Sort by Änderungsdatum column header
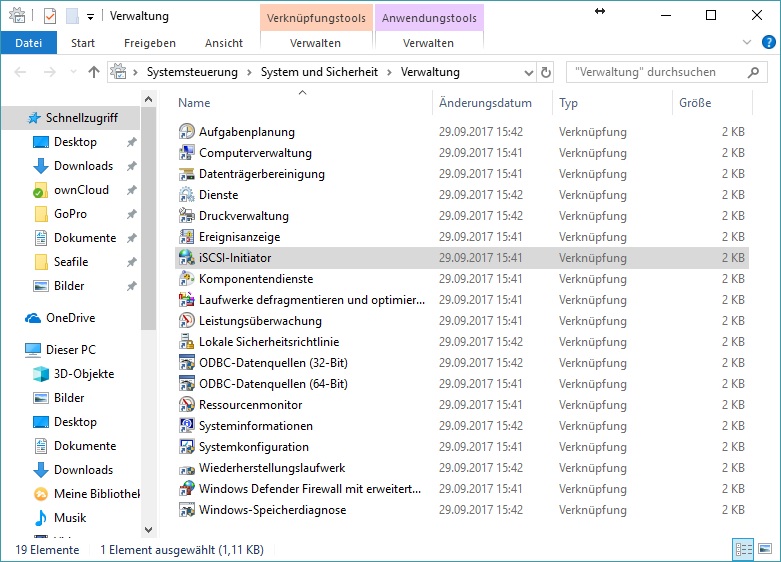 pyautogui.click(x=493, y=103)
